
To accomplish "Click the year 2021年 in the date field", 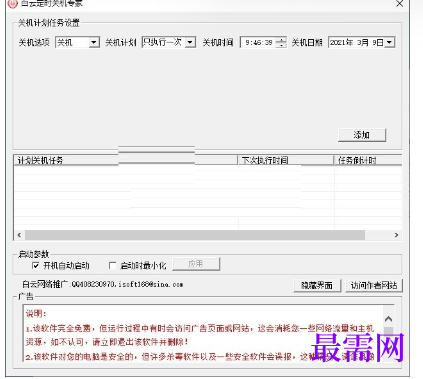I will 341,42.
